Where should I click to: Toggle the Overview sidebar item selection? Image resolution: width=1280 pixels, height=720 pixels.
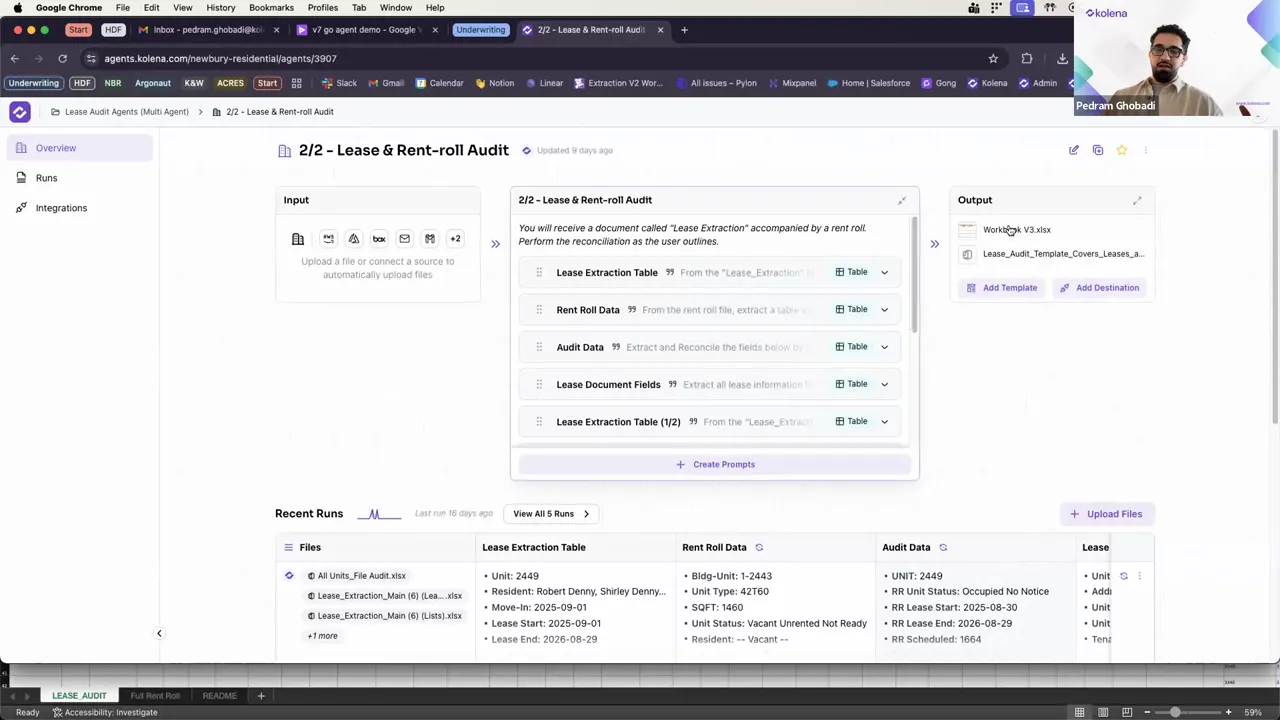tap(55, 147)
